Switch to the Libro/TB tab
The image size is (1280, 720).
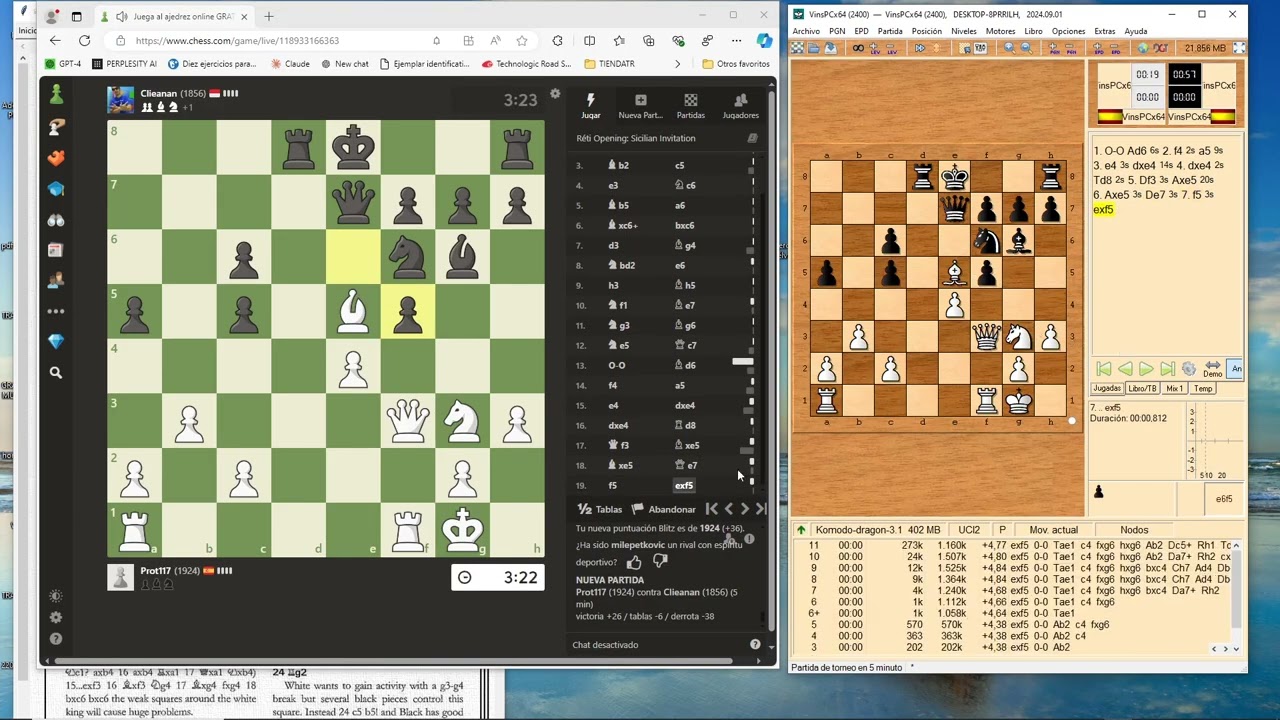(x=1142, y=388)
